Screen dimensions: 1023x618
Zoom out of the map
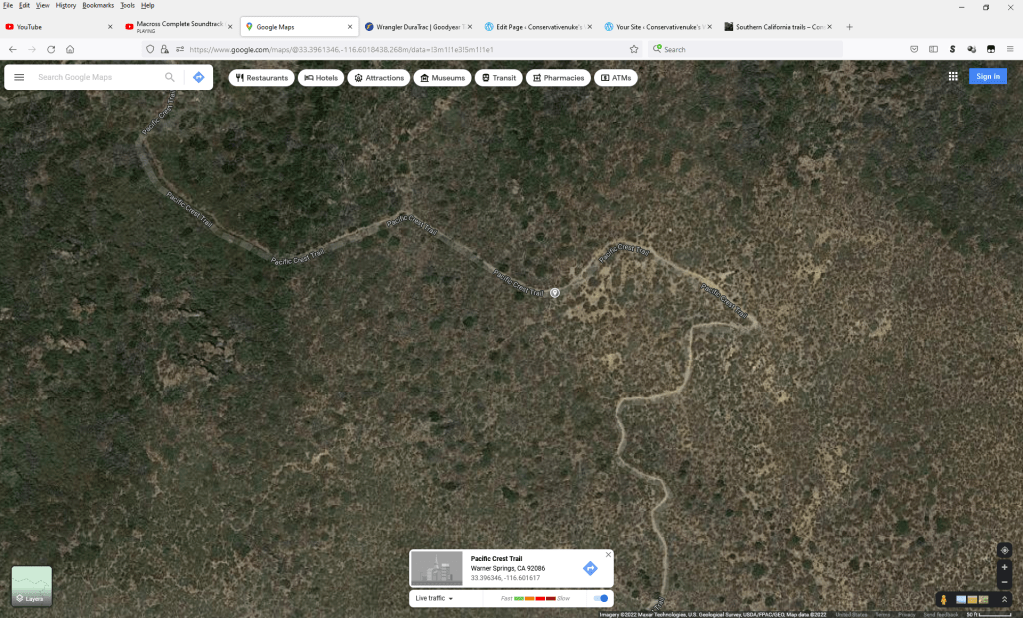click(x=1004, y=582)
